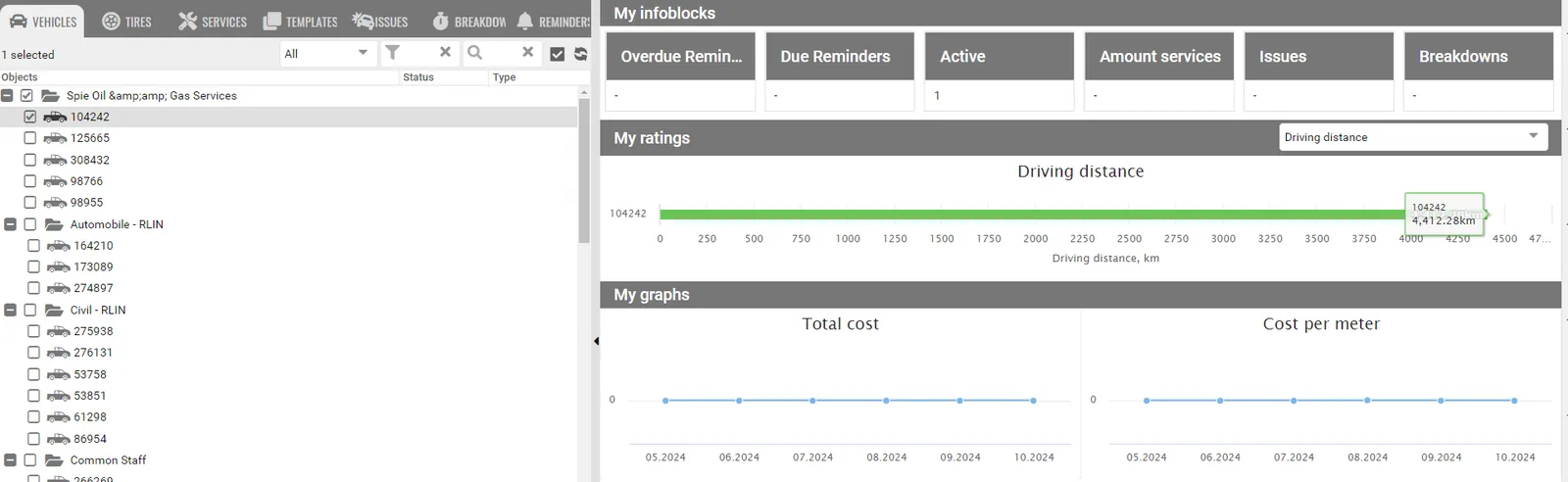Click the folder icon of Civil - RLIN
This screenshot has height=482, width=1568.
tap(54, 310)
